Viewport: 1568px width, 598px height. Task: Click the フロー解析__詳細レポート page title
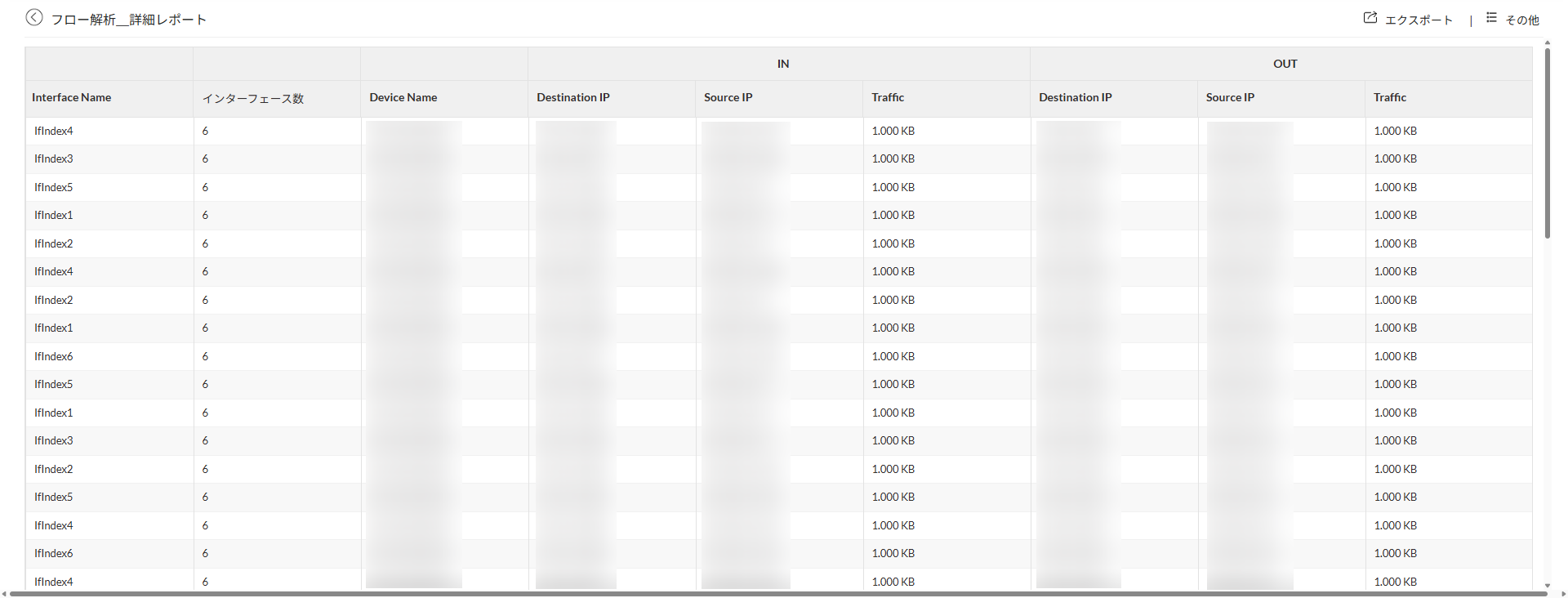[129, 20]
